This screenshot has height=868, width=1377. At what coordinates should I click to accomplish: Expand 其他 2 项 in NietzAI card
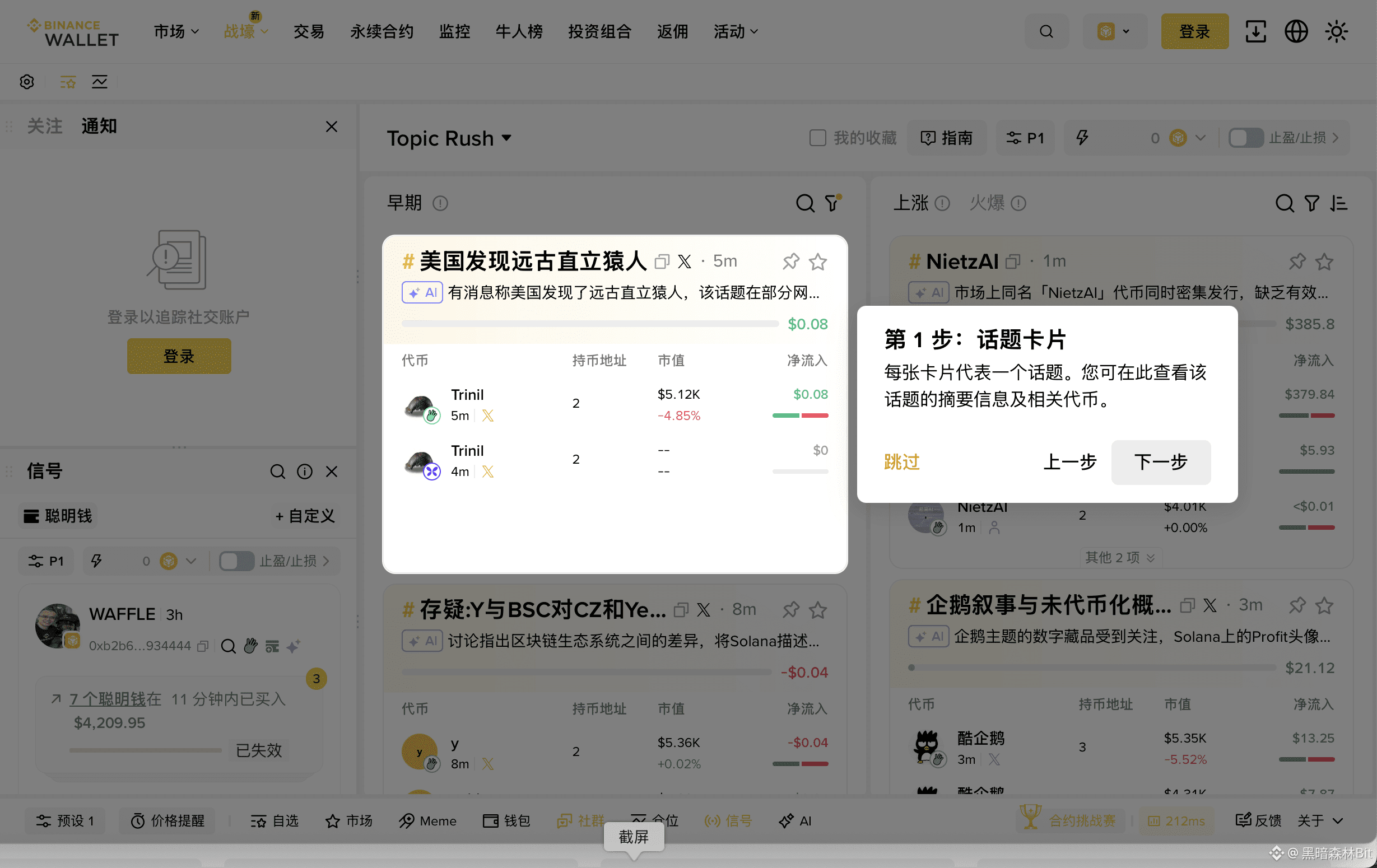tap(1120, 557)
